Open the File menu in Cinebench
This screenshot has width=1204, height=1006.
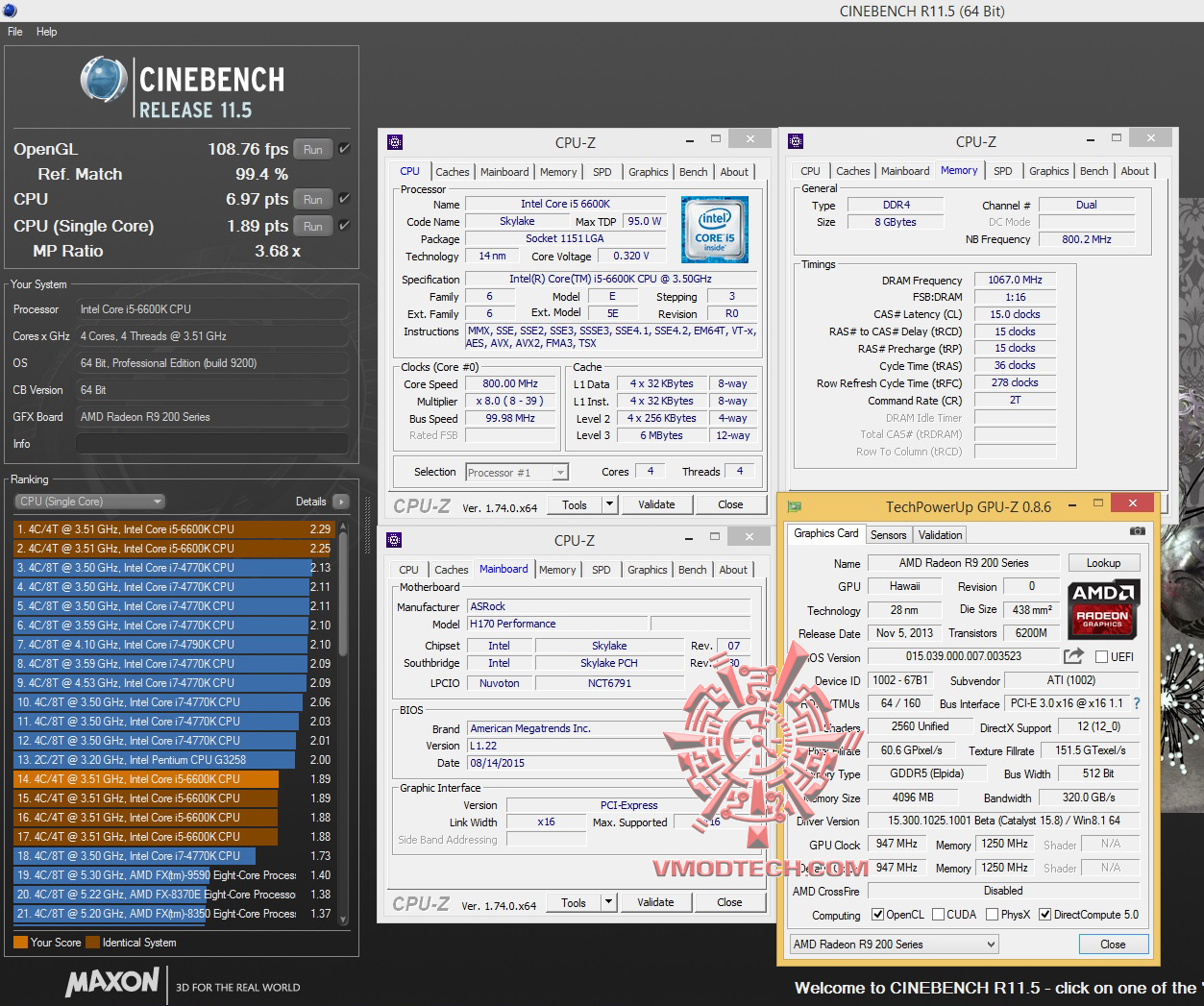[15, 32]
